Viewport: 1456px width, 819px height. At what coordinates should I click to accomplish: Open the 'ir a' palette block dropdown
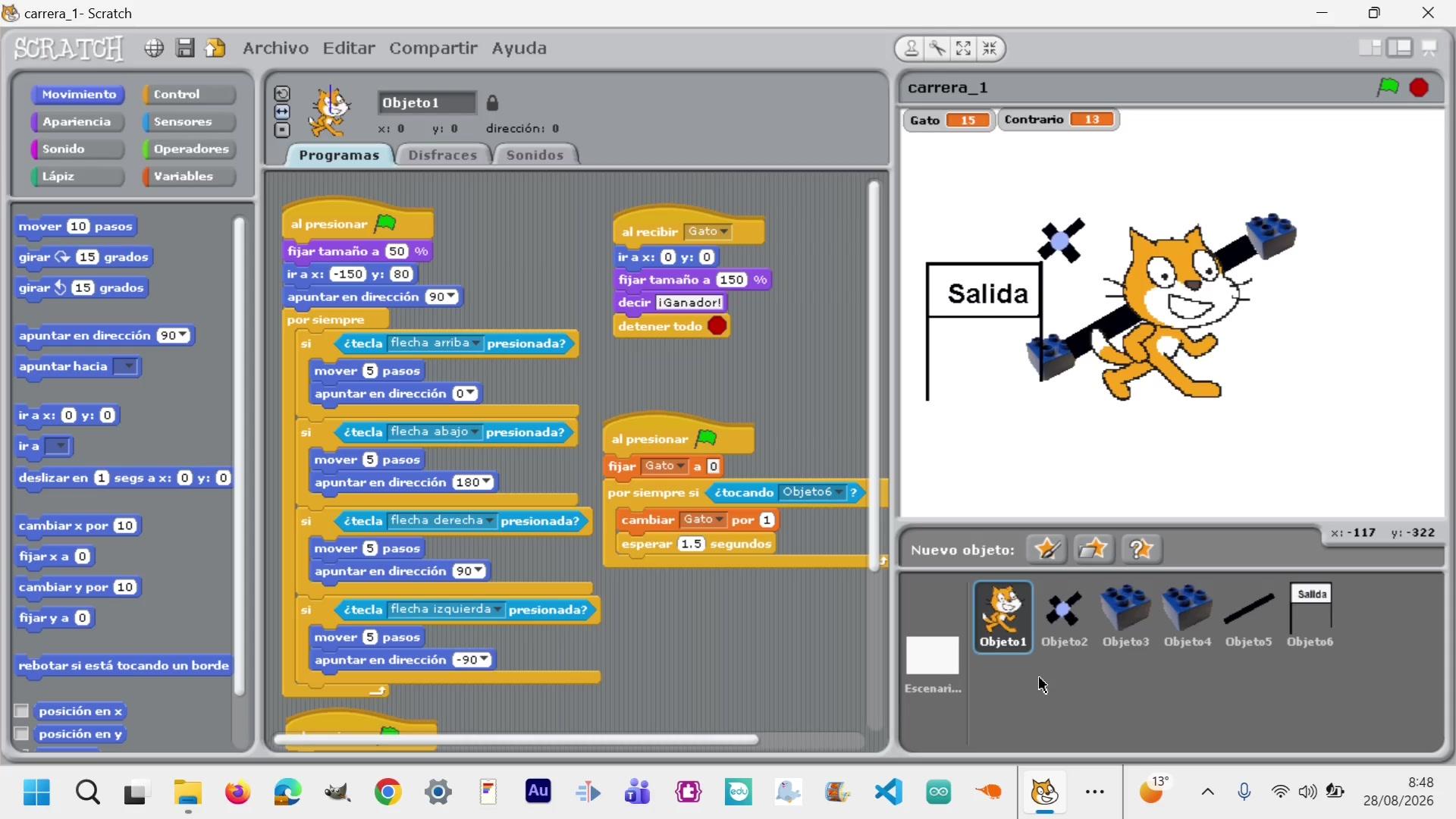coord(58,447)
